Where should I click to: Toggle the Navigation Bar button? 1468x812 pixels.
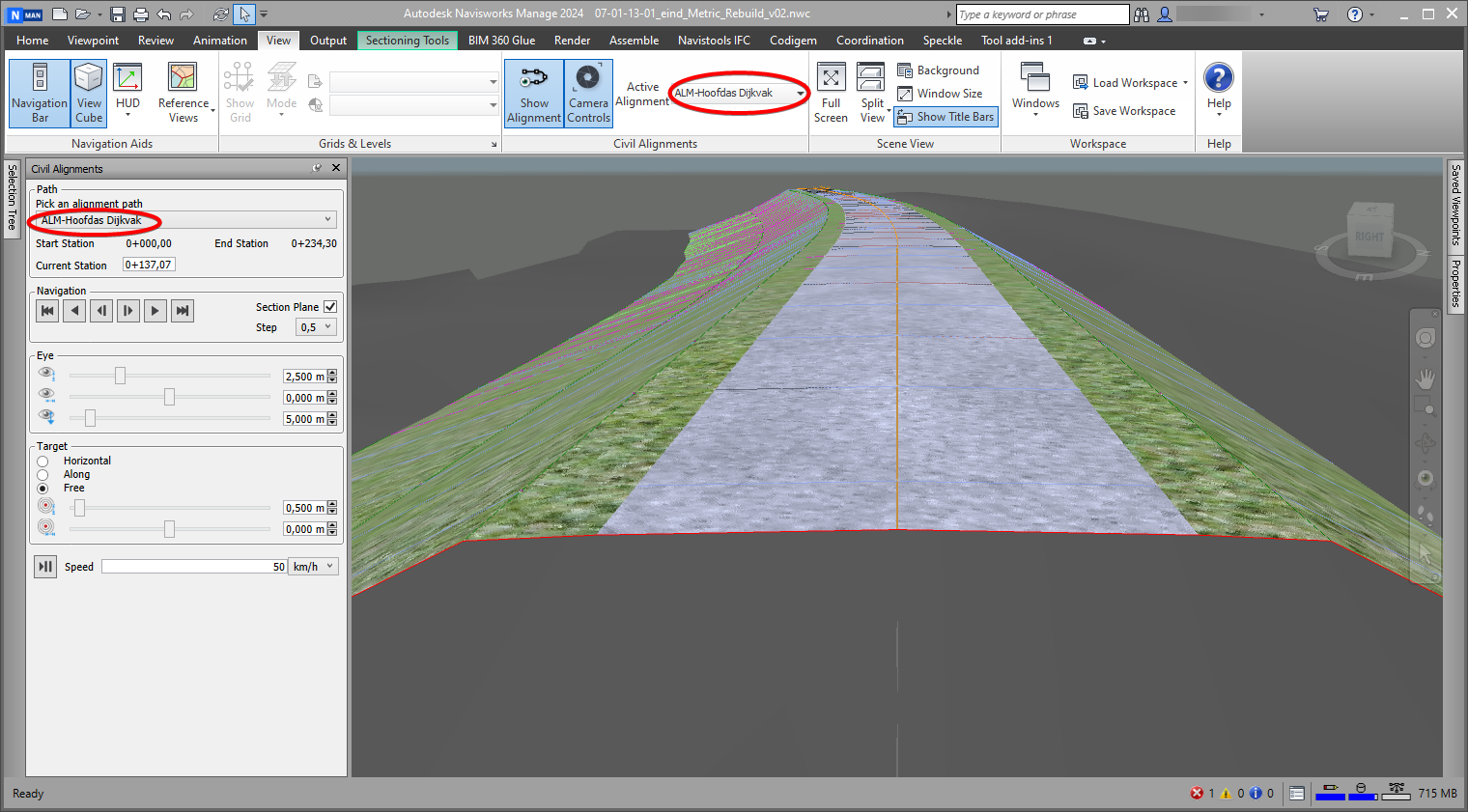[x=40, y=94]
